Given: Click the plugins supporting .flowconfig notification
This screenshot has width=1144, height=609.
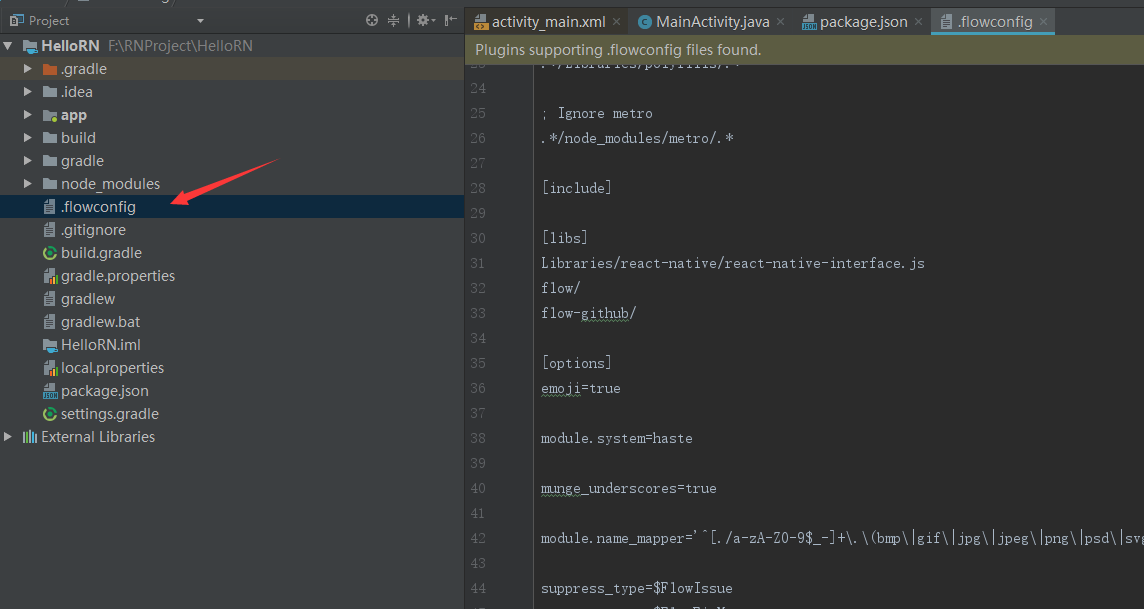Looking at the screenshot, I should [618, 50].
